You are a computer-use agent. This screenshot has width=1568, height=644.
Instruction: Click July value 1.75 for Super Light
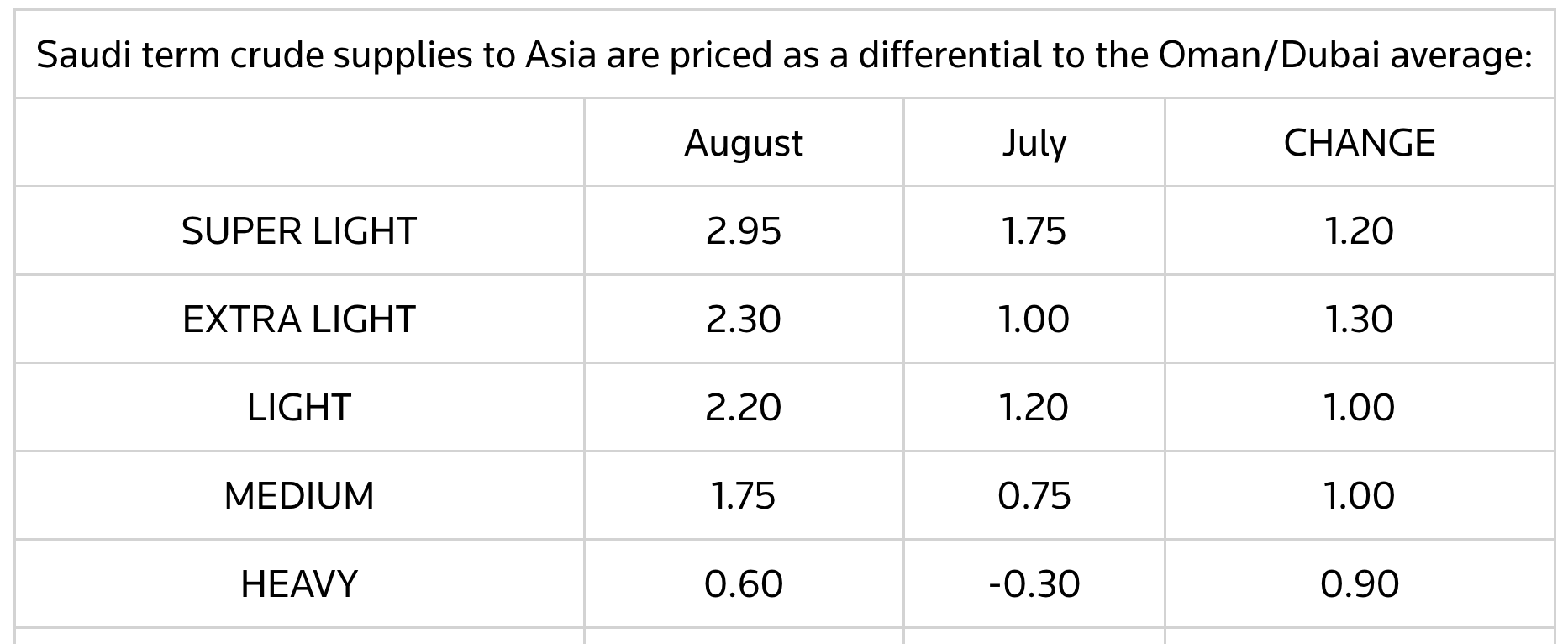pyautogui.click(x=1034, y=231)
